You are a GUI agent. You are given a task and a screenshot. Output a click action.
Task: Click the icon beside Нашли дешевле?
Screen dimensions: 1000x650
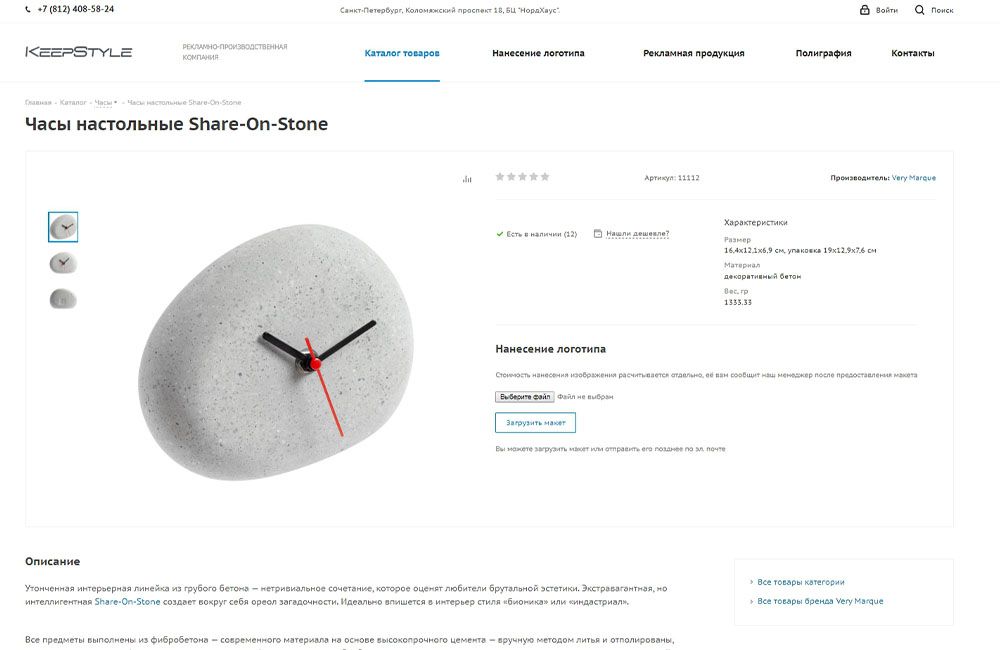[598, 233]
